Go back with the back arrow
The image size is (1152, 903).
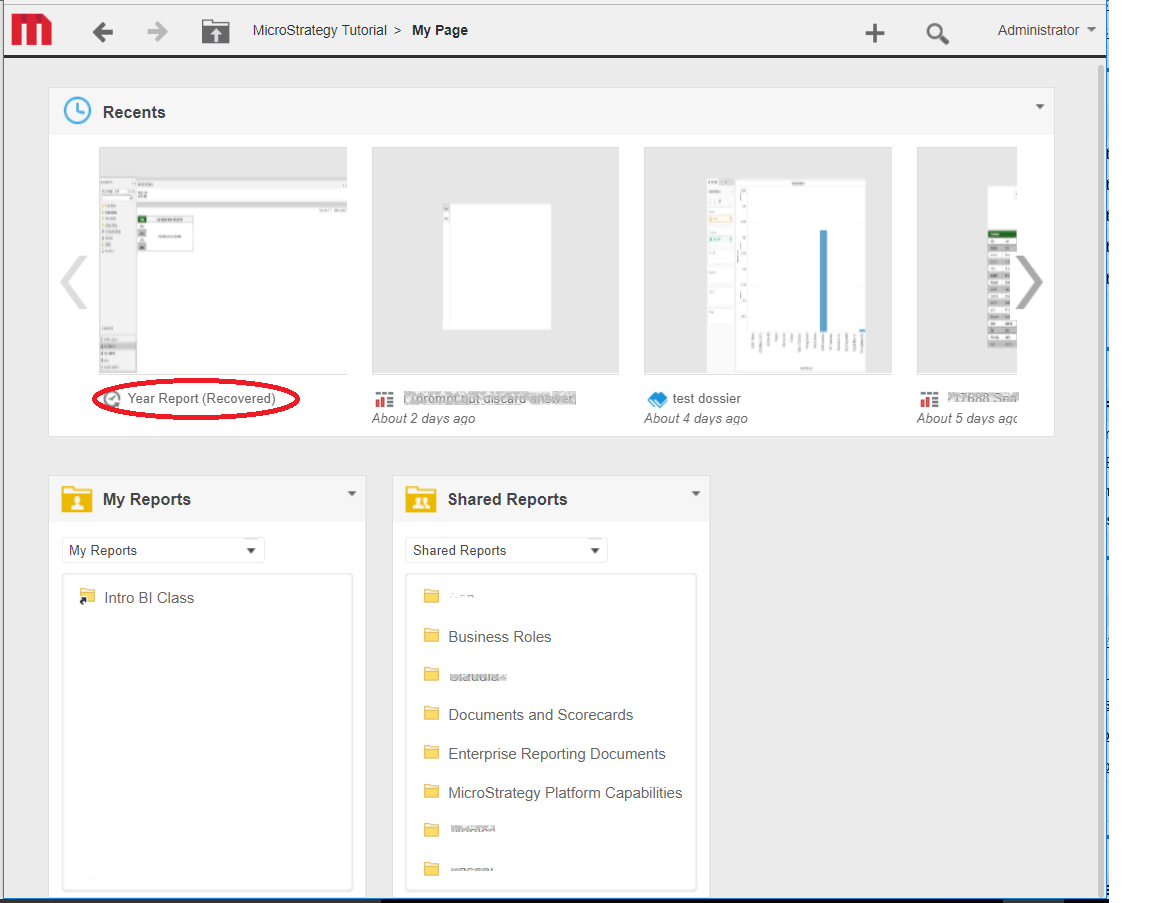tap(103, 32)
